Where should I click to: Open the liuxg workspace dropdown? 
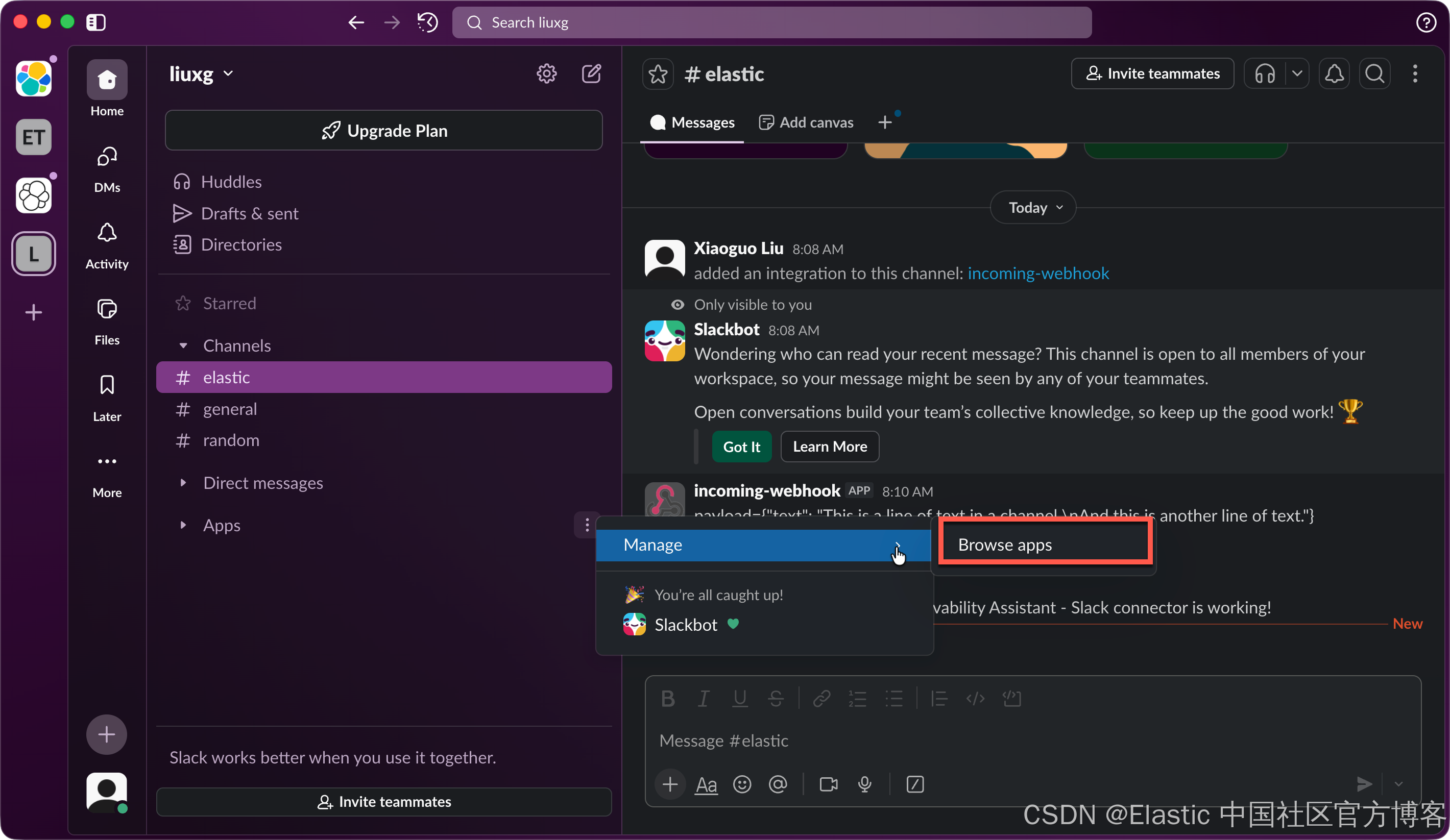point(201,74)
